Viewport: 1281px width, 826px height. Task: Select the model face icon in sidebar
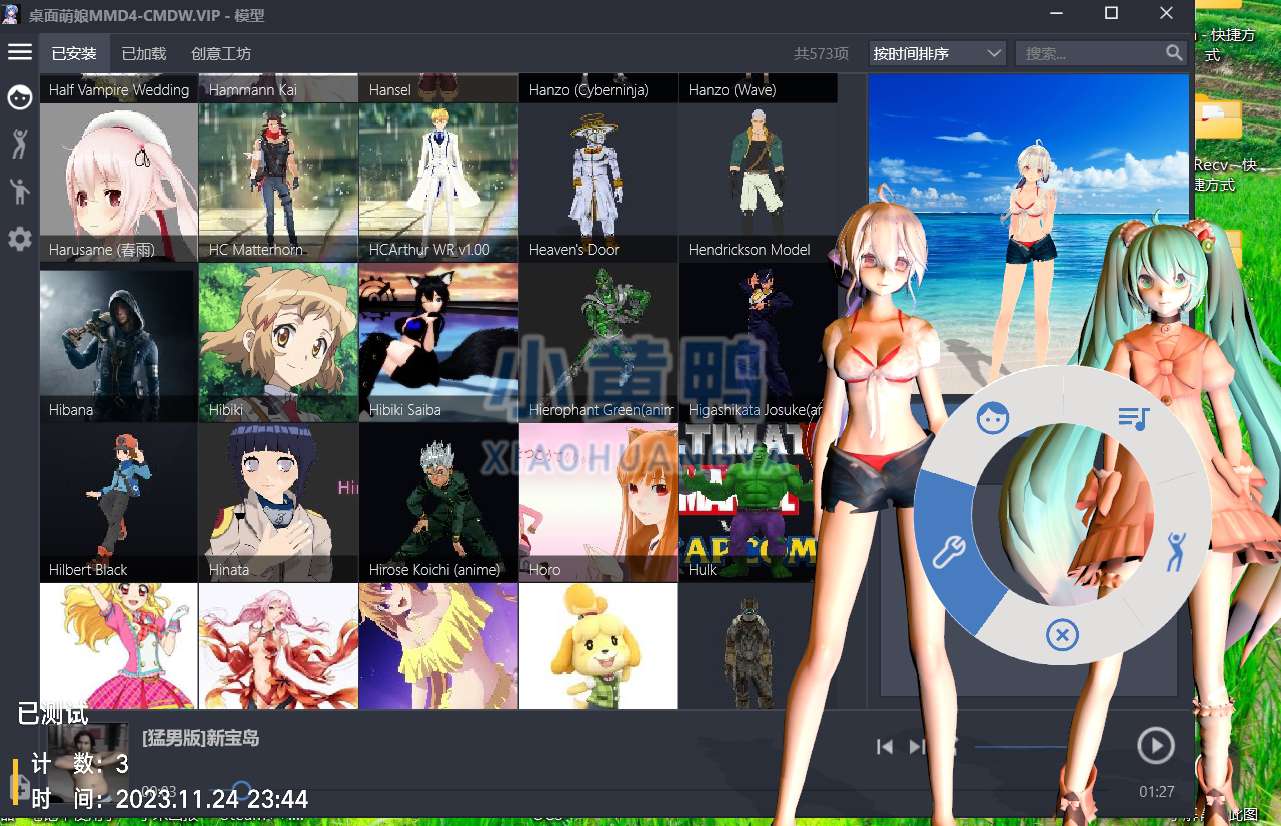20,97
